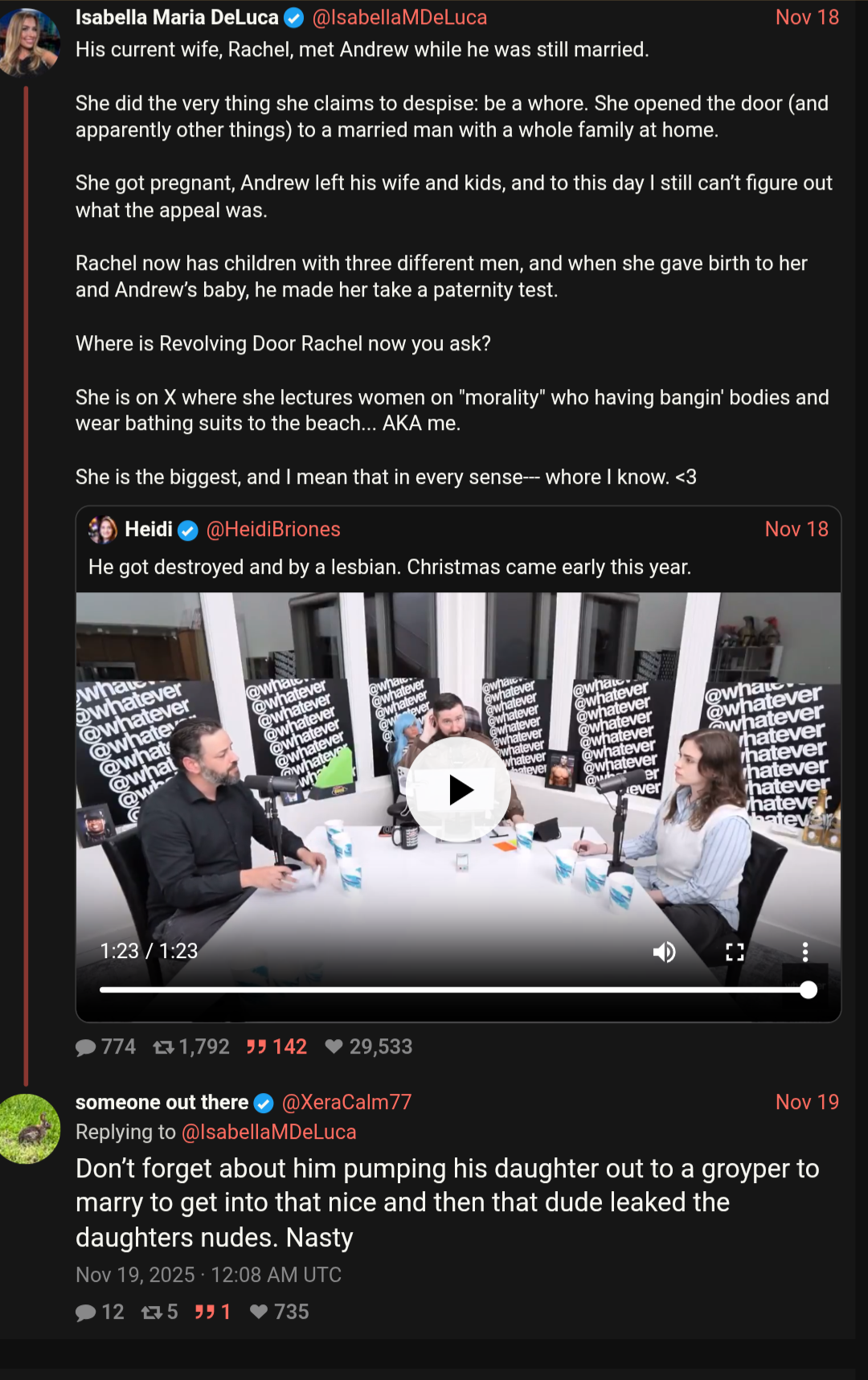Image resolution: width=868 pixels, height=1380 pixels.
Task: Like the post with 29,533 hearts
Action: 334,1046
